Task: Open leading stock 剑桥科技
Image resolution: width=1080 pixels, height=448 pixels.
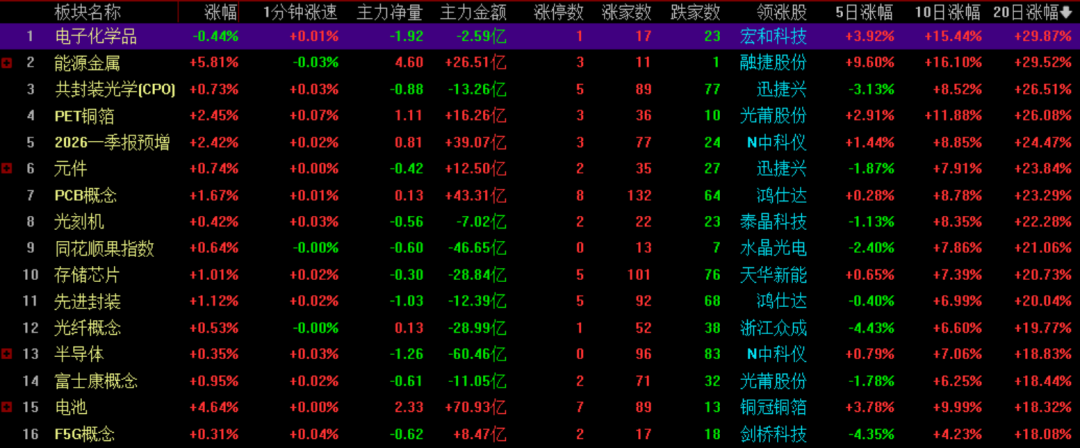Action: pyautogui.click(x=773, y=434)
